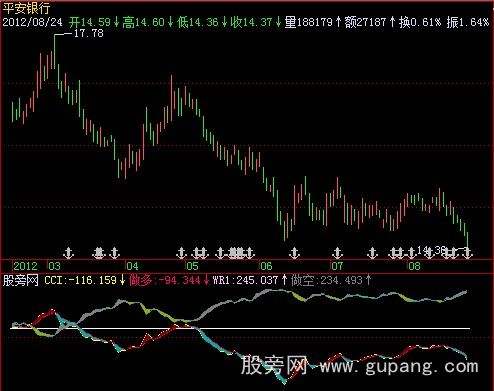The width and height of the screenshot is (494, 391).
Task: Click the closing price 收14.37
Action: (x=252, y=22)
